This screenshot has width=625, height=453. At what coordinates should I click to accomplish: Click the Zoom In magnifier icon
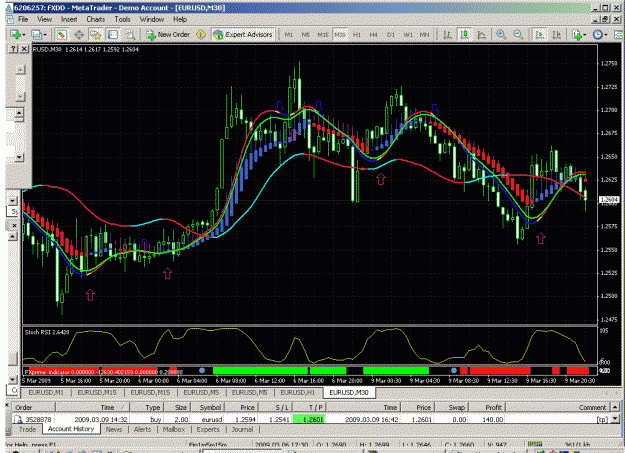pyautogui.click(x=501, y=35)
